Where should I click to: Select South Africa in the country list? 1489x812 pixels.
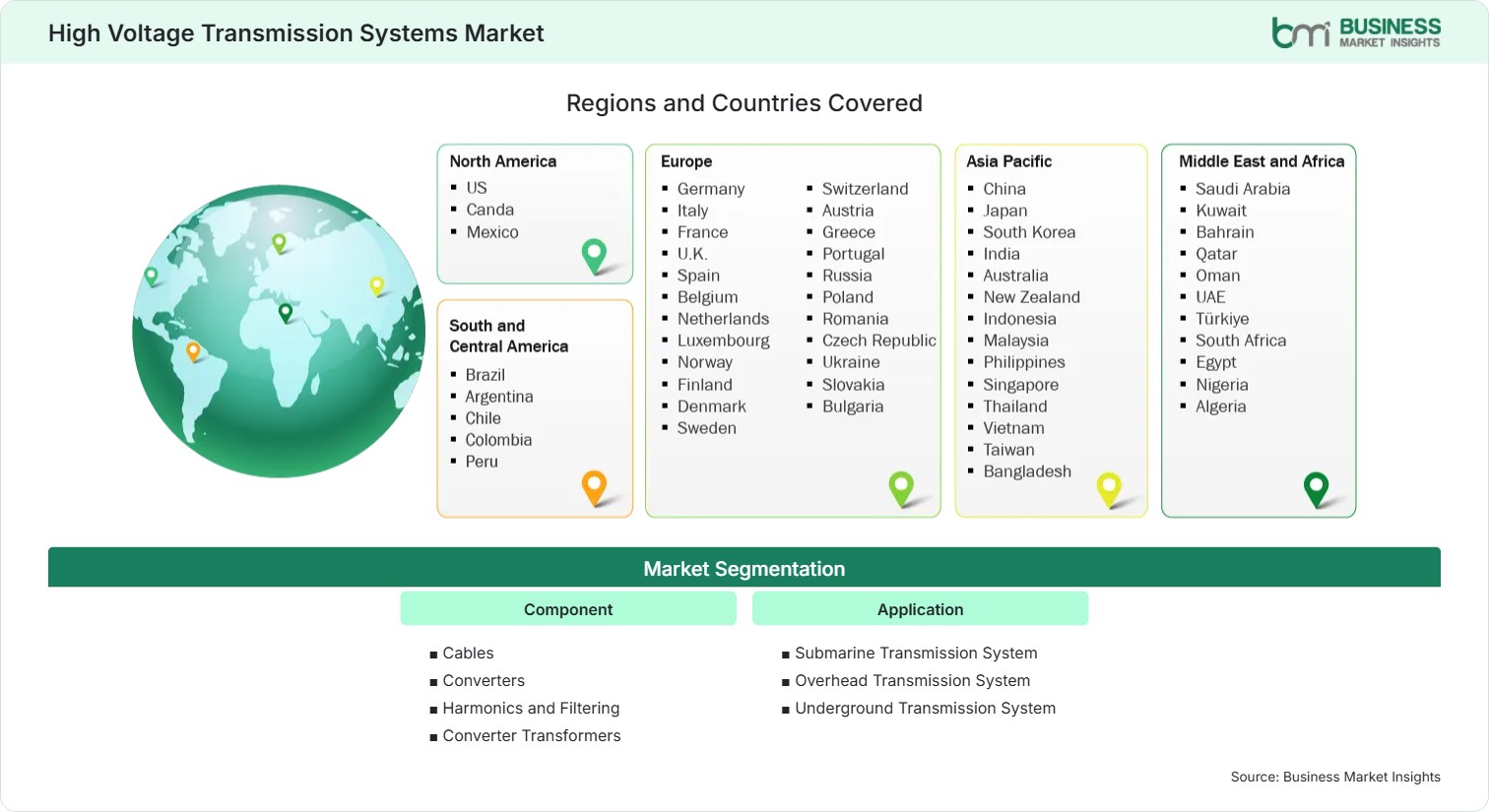click(x=1241, y=341)
